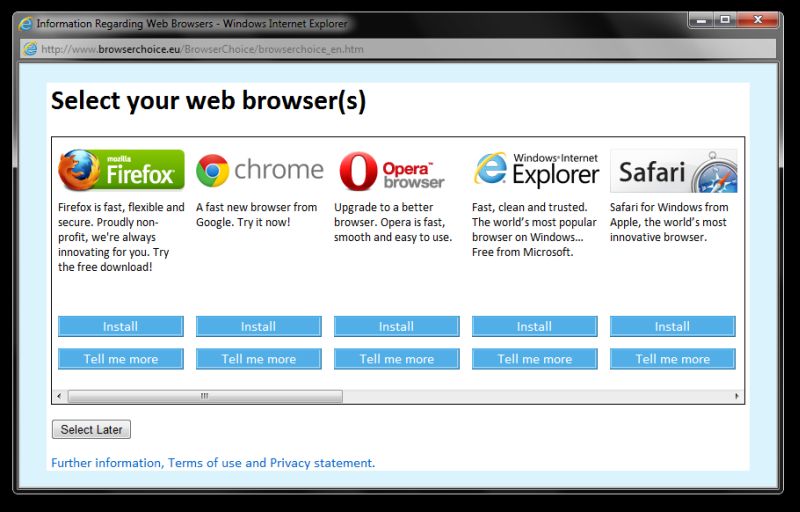Click 'A fast new browser from Google' text

[257, 215]
